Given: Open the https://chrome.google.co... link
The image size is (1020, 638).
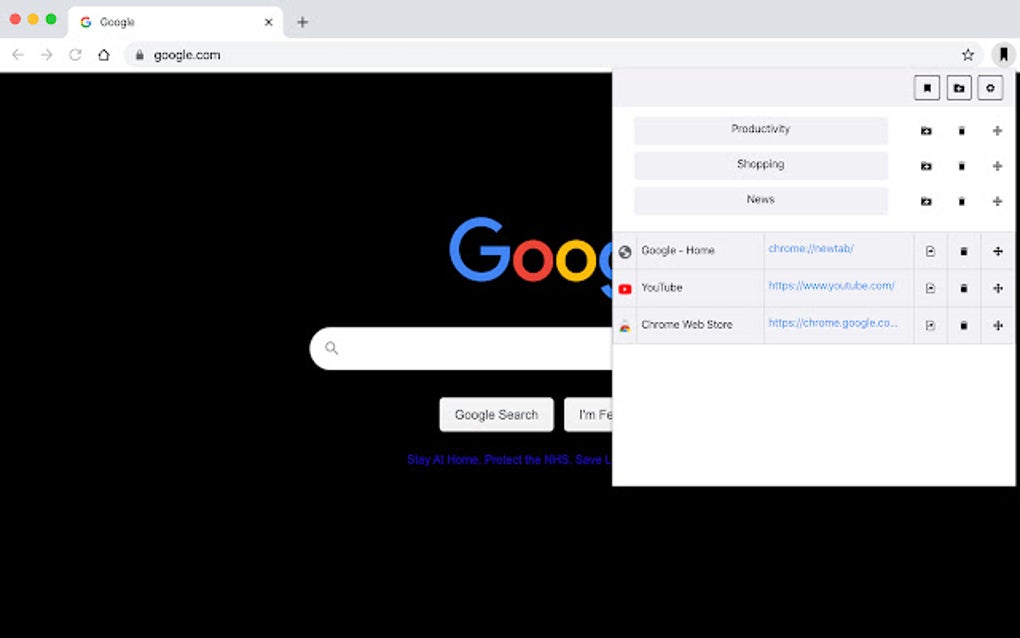Looking at the screenshot, I should [x=833, y=323].
